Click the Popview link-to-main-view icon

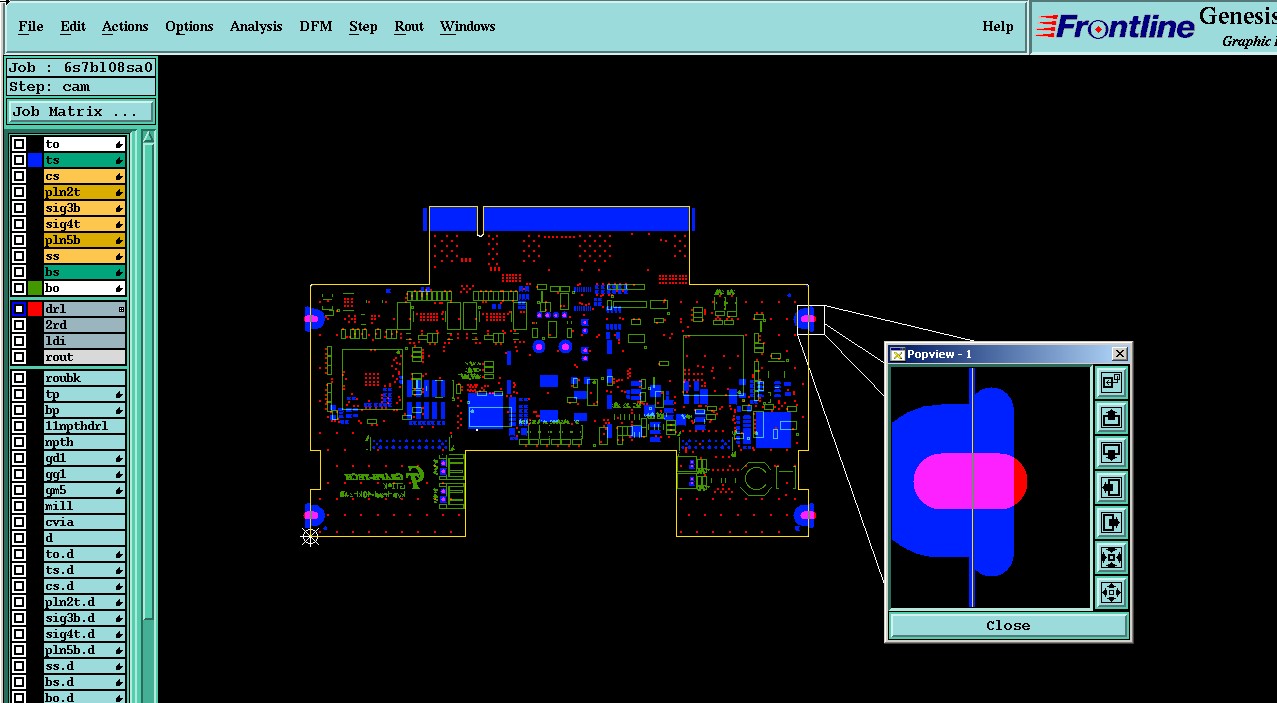(1111, 382)
